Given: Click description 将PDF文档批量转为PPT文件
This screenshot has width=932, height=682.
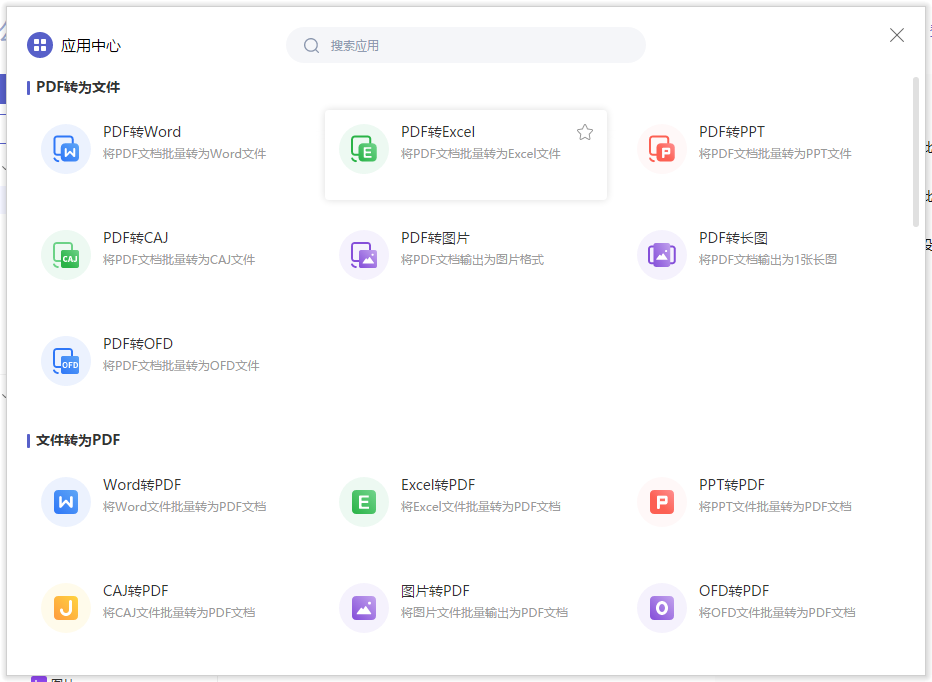Looking at the screenshot, I should pos(775,154).
